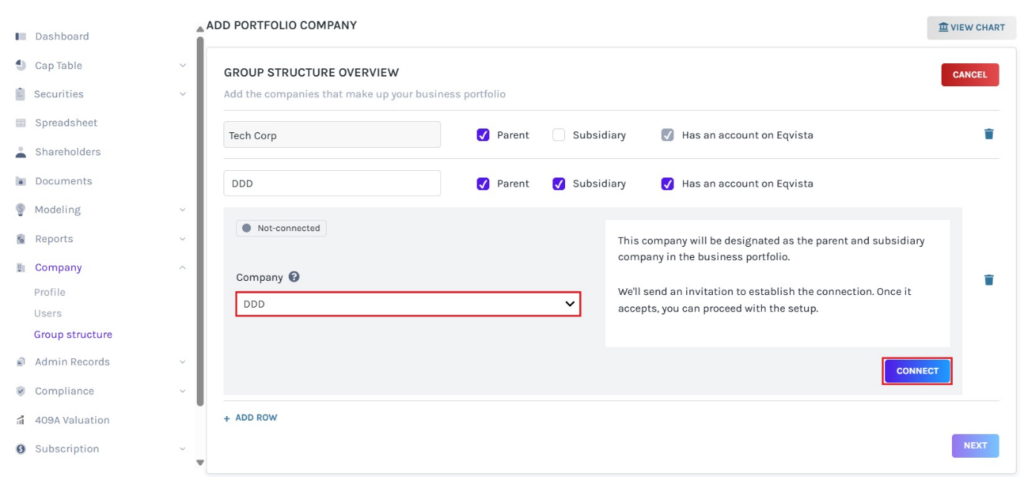
Task: Click the Company help question mark icon
Action: coord(294,277)
